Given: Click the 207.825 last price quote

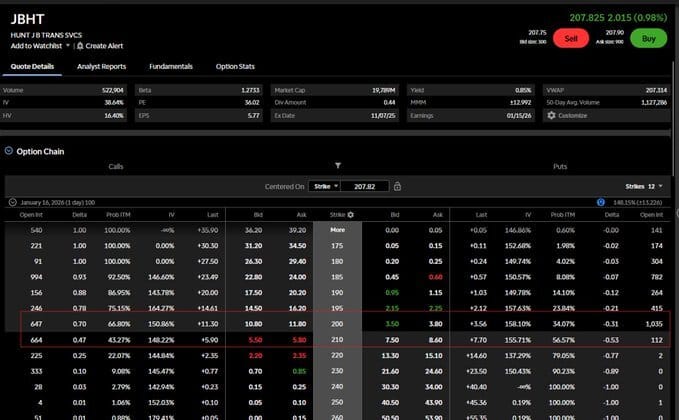Looking at the screenshot, I should 587,18.
